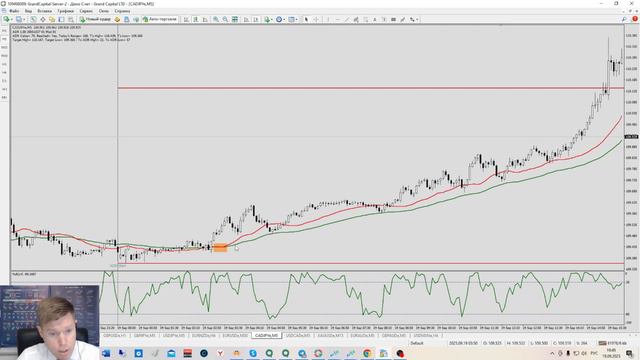This screenshot has height=360, width=640.
Task: Switch to USDCADx,M15 chart tab
Action: (298, 336)
